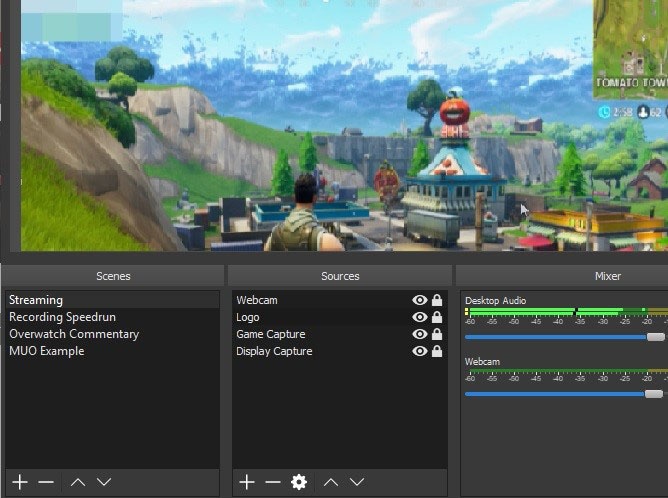Image resolution: width=668 pixels, height=498 pixels.
Task: Click the Scenes panel header
Action: [x=113, y=276]
